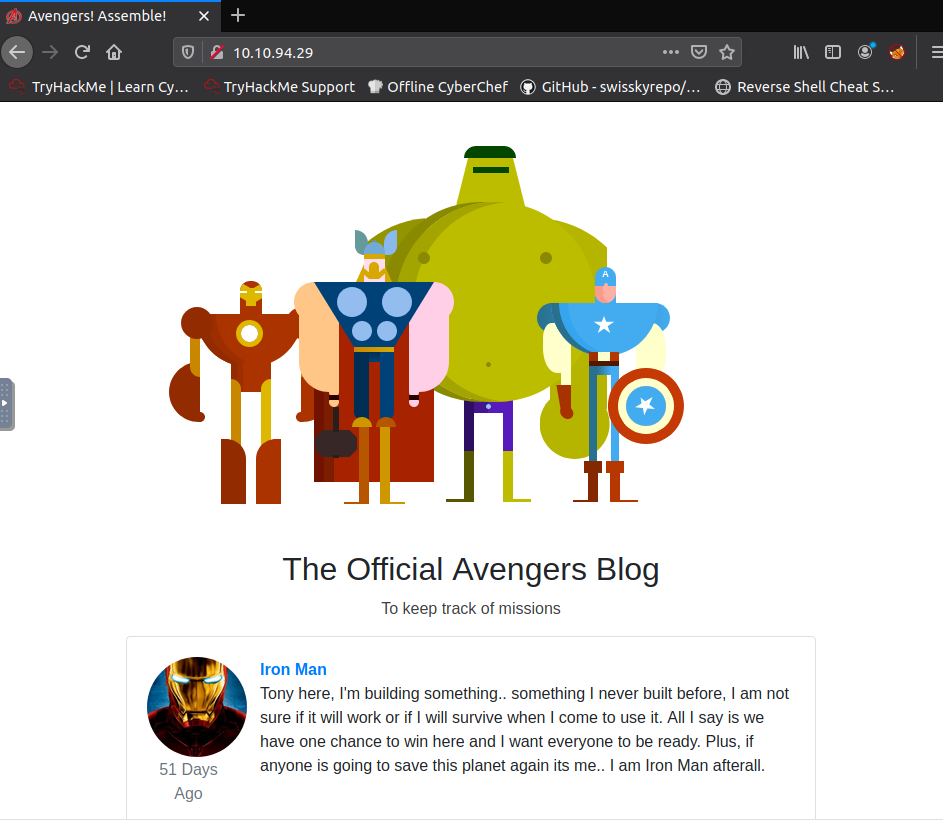Open Offline CyberChef bookmark

pos(438,87)
